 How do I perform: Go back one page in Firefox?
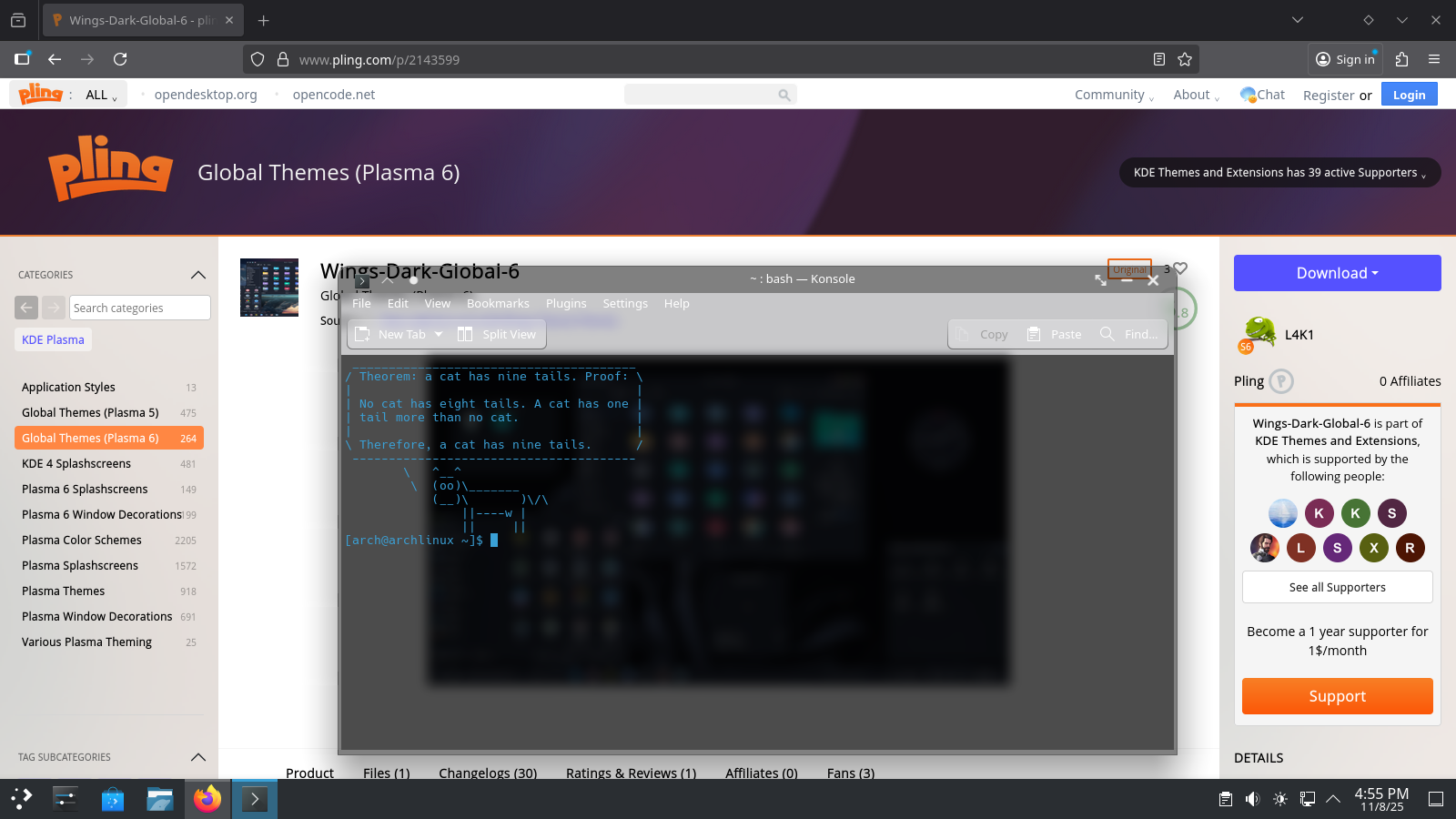55,59
